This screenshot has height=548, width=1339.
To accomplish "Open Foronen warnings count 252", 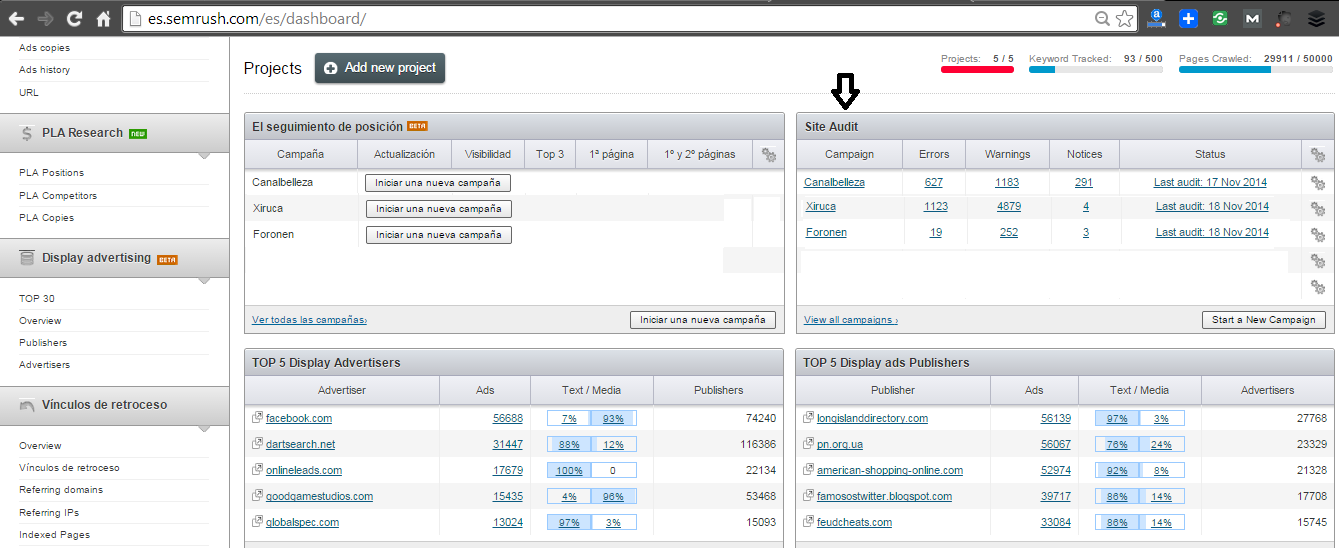I will click(x=1008, y=232).
